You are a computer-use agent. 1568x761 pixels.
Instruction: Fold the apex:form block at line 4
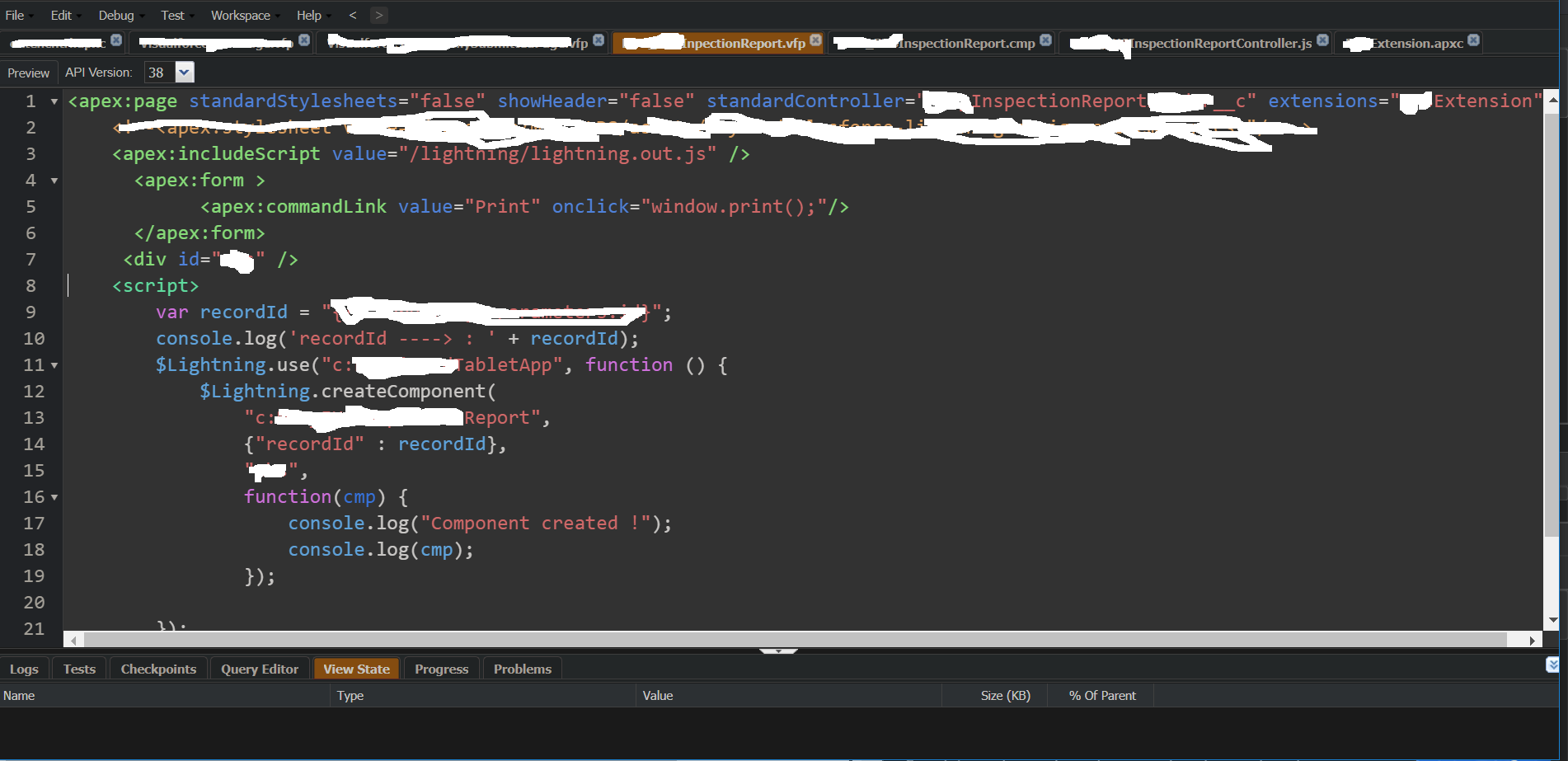54,181
